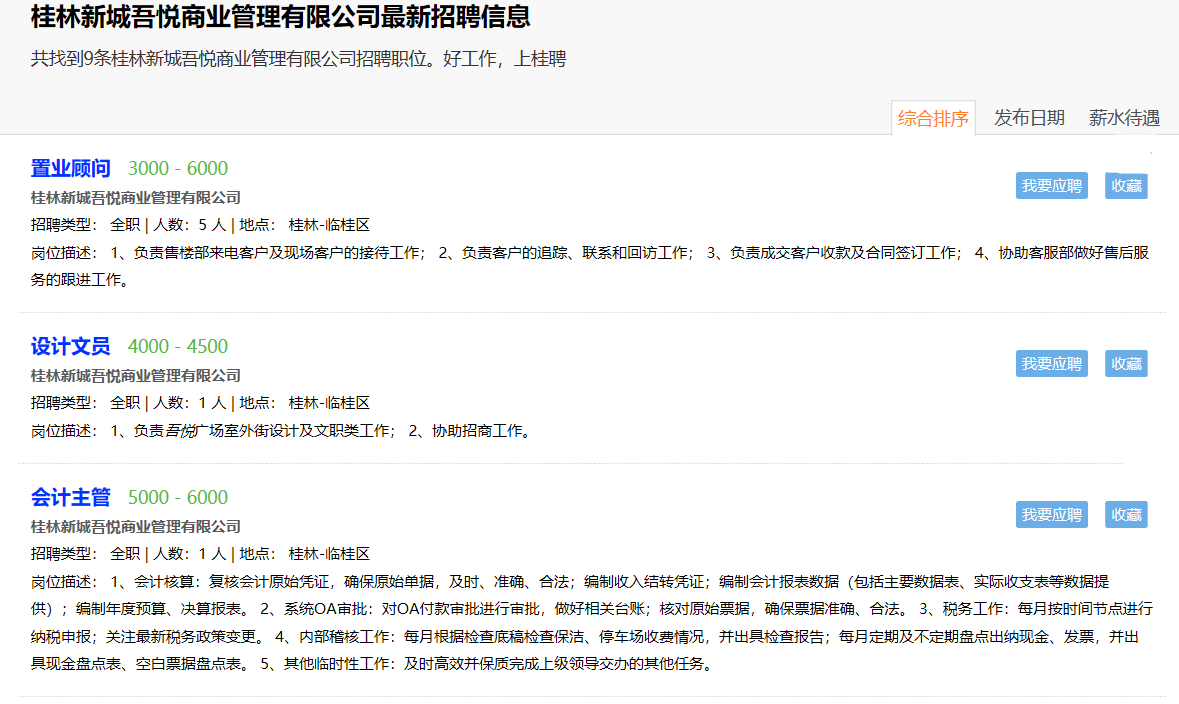This screenshot has width=1179, height=704.
Task: Sort listings by 薪水待遇
Action: pyautogui.click(x=1124, y=118)
